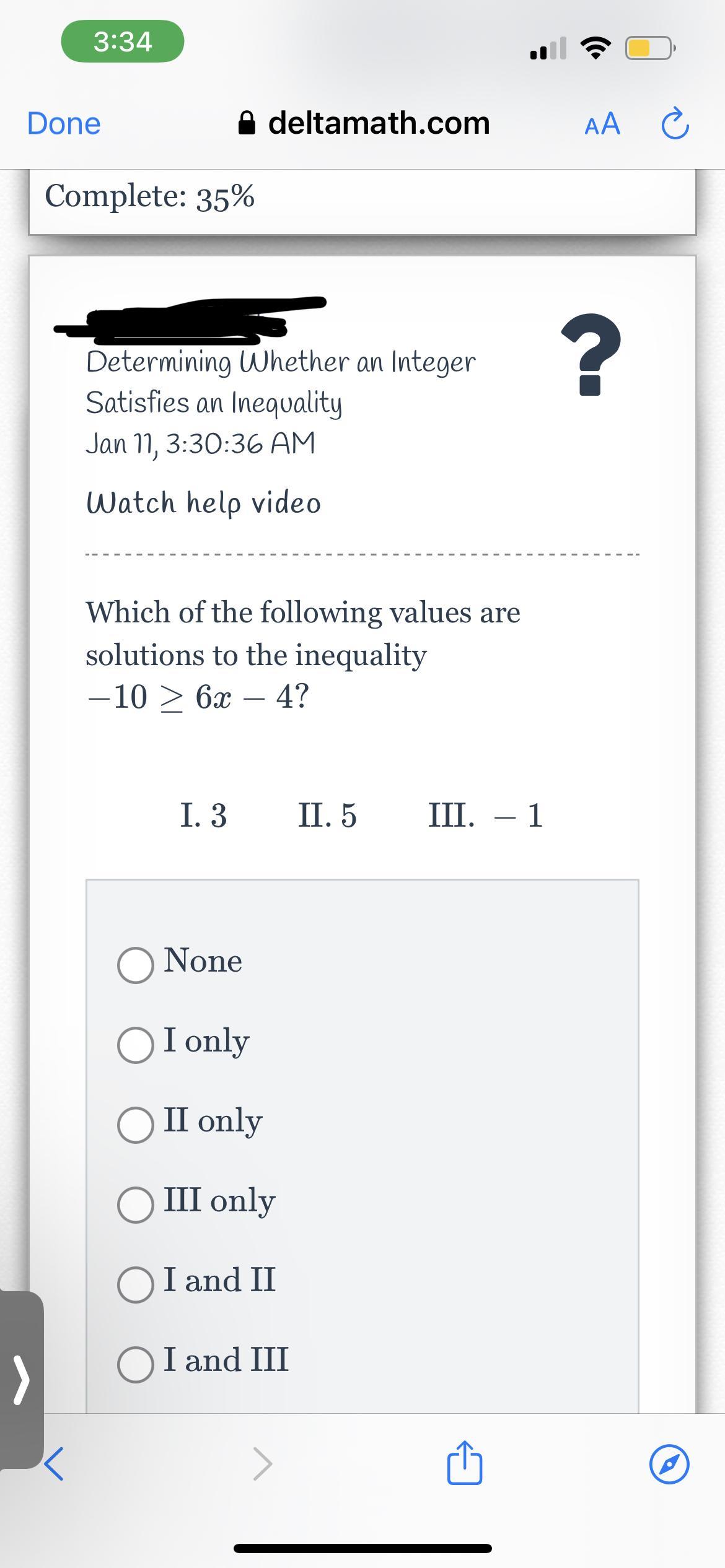The image size is (725, 1568).
Task: Tap the forward navigation chevron
Action: pyautogui.click(x=263, y=1464)
